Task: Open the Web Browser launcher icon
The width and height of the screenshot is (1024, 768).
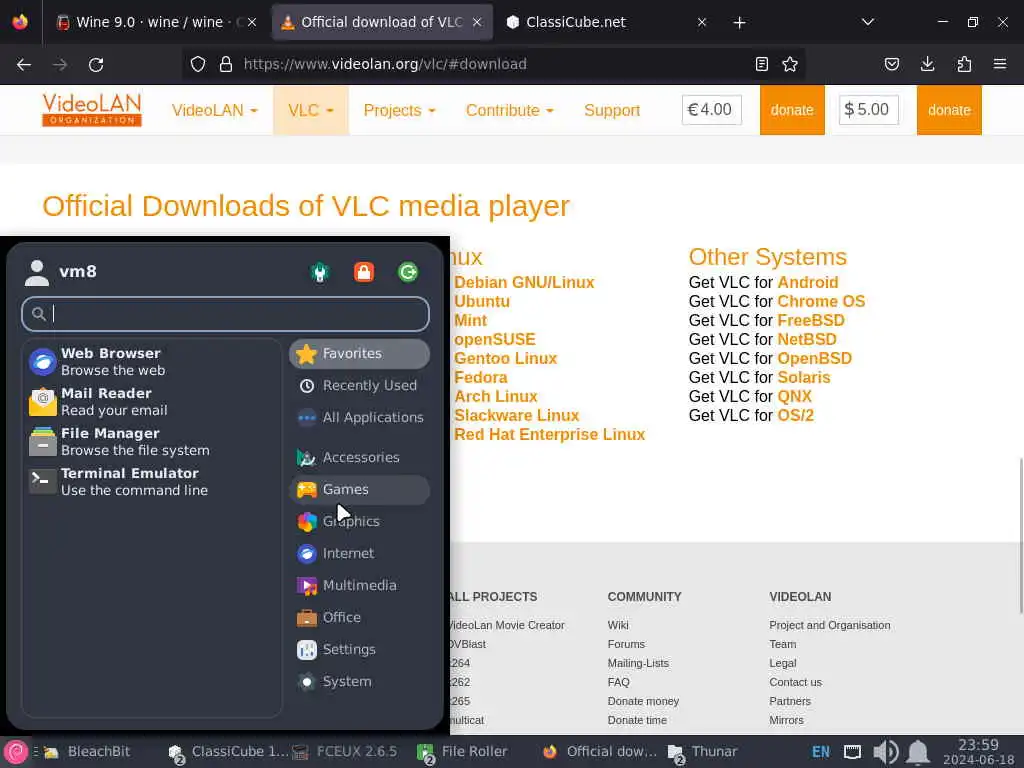Action: (42, 362)
